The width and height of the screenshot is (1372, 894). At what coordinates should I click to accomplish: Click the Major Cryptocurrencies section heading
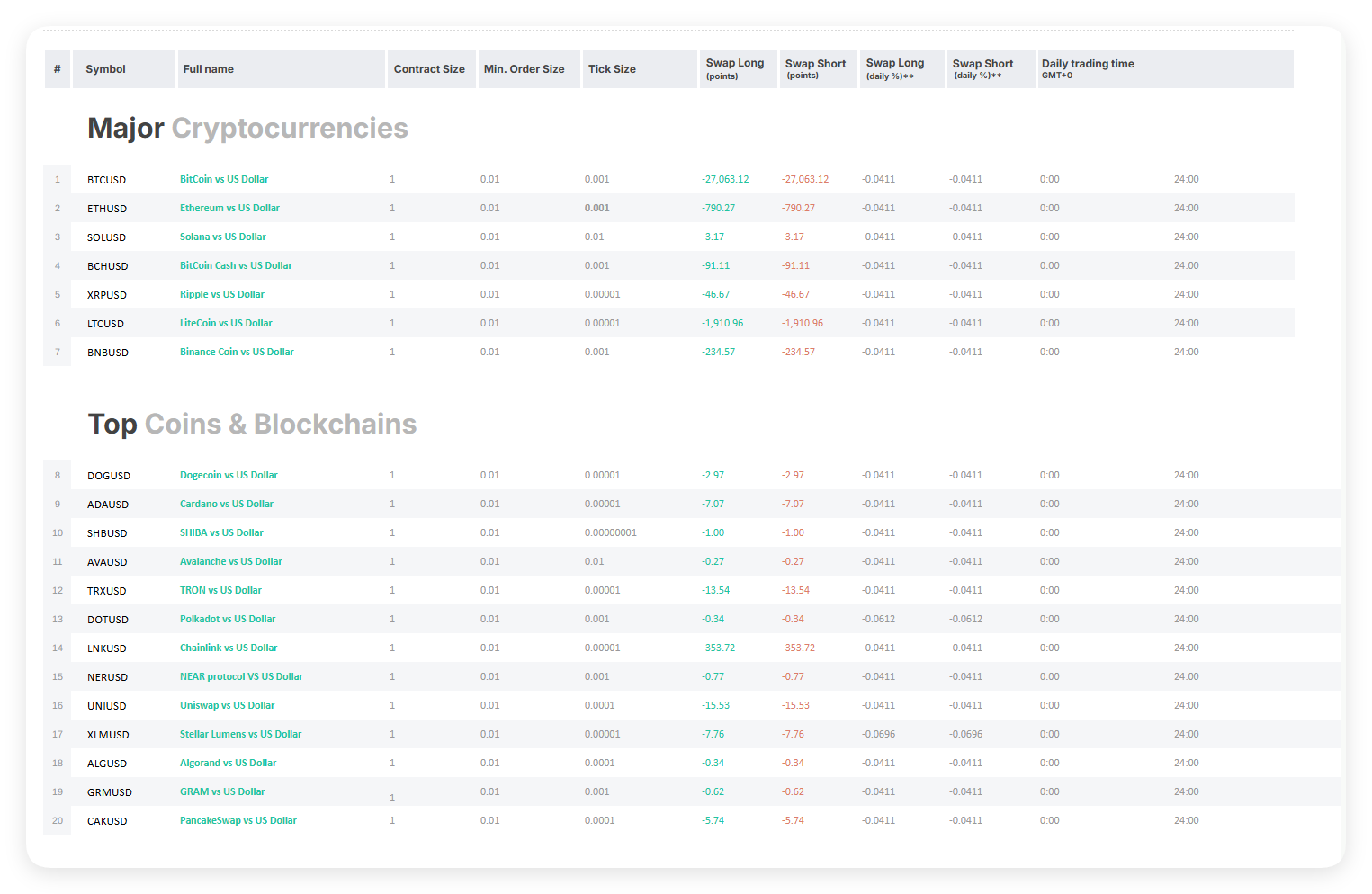(247, 129)
